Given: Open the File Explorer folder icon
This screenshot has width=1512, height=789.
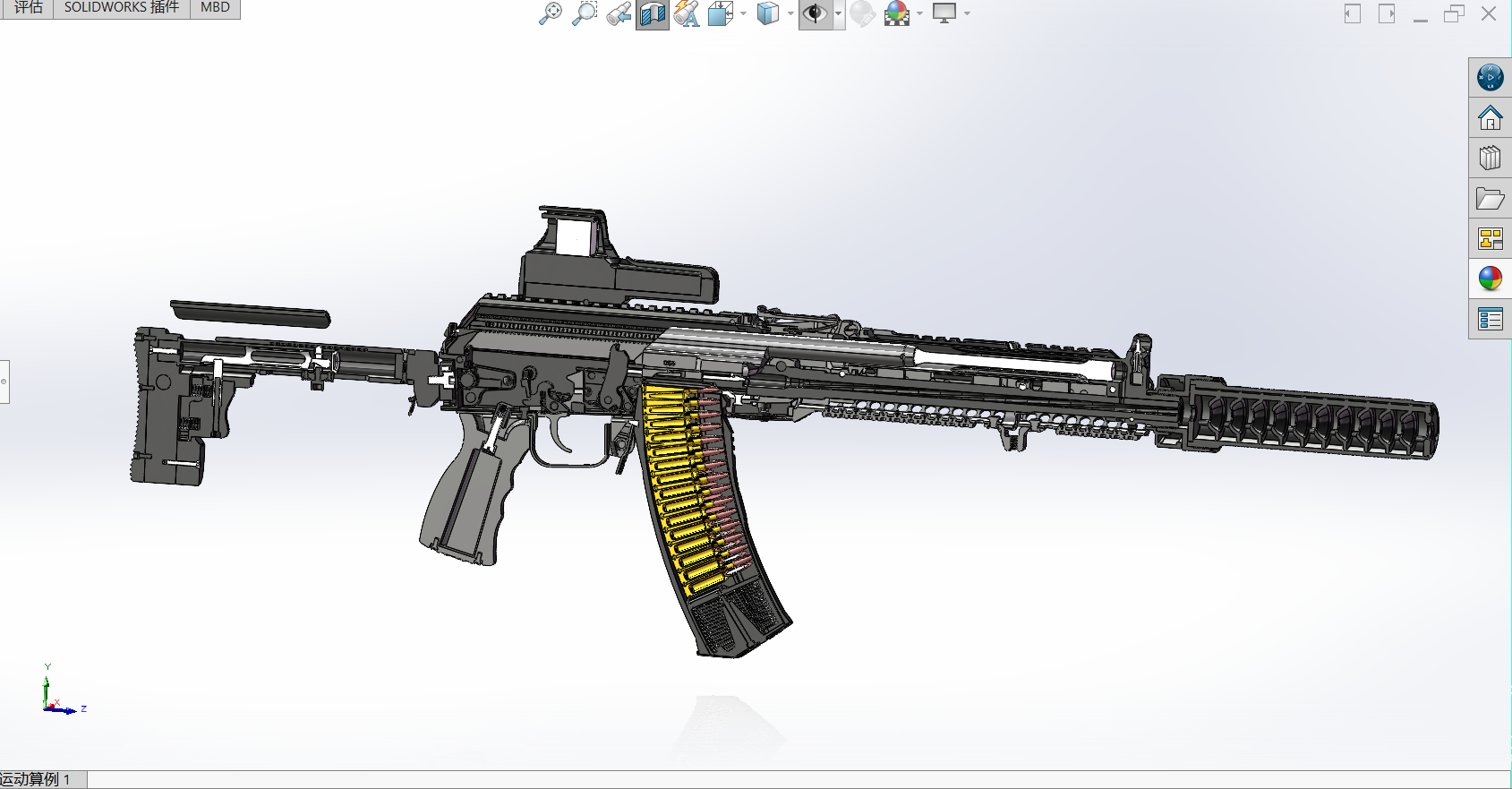Looking at the screenshot, I should [1491, 198].
